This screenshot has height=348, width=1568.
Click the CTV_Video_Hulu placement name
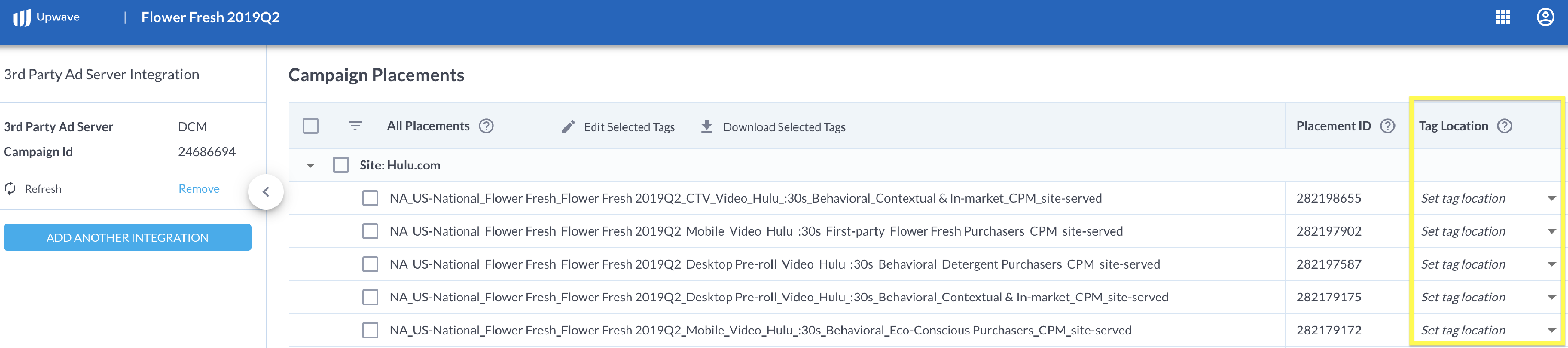point(746,199)
